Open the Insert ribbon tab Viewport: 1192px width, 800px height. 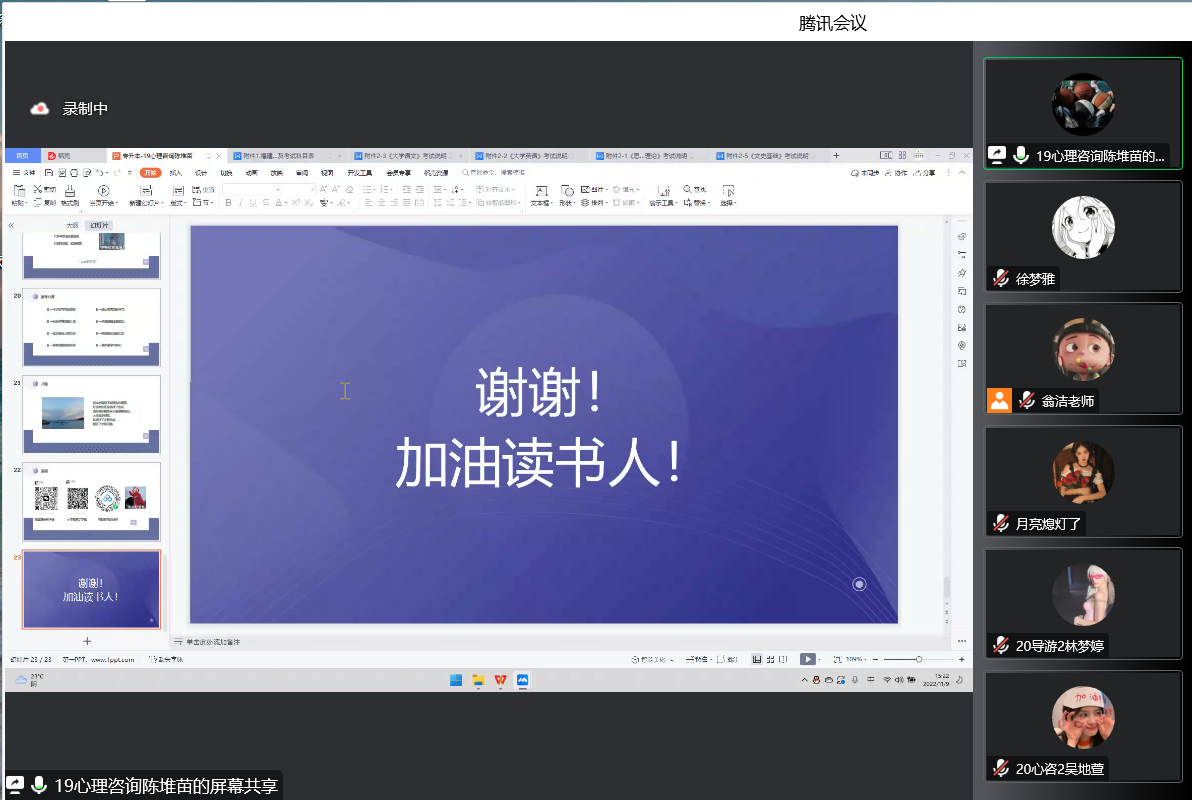pos(176,173)
